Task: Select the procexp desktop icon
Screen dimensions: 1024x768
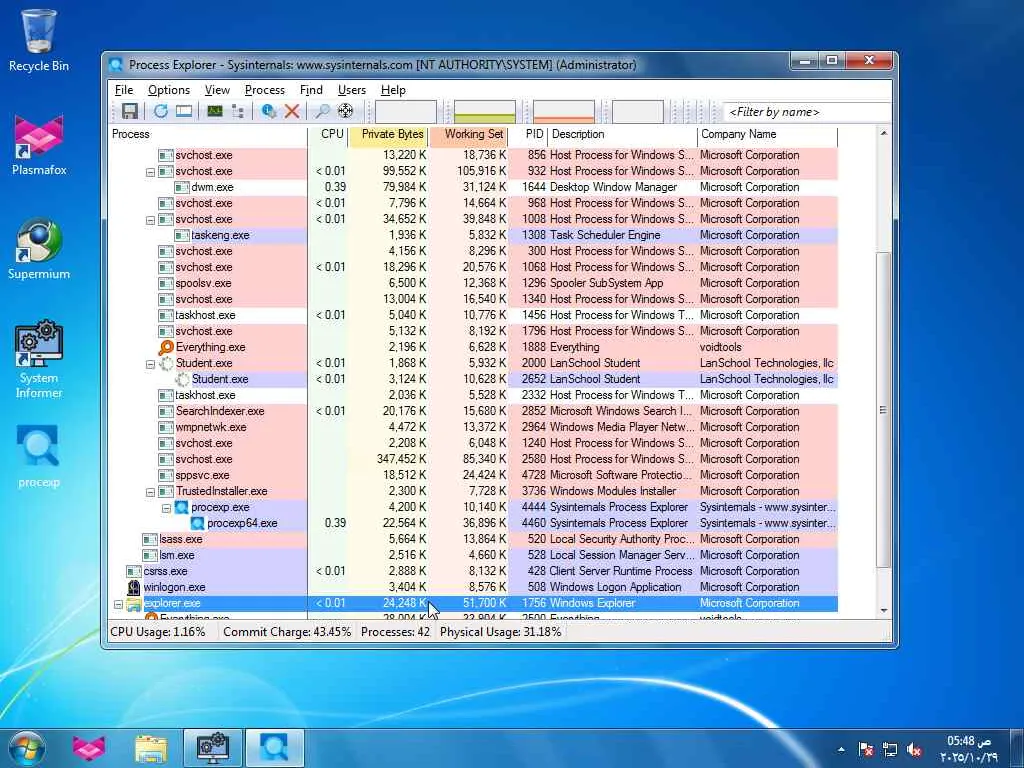Action: (x=39, y=456)
